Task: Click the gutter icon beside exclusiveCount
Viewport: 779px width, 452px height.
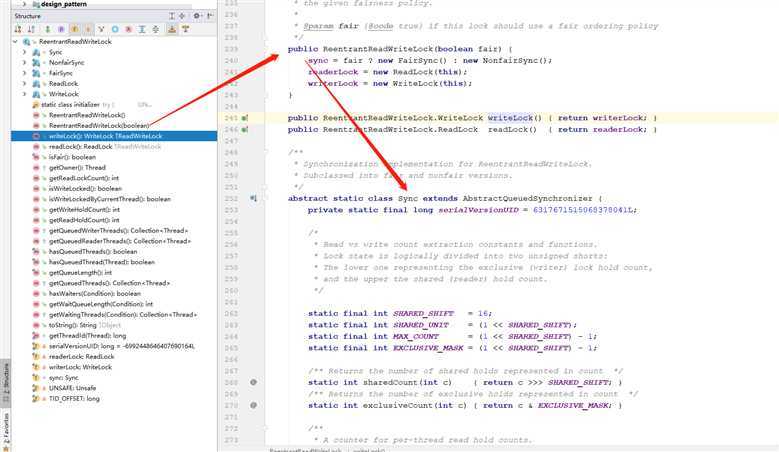Action: click(x=253, y=405)
